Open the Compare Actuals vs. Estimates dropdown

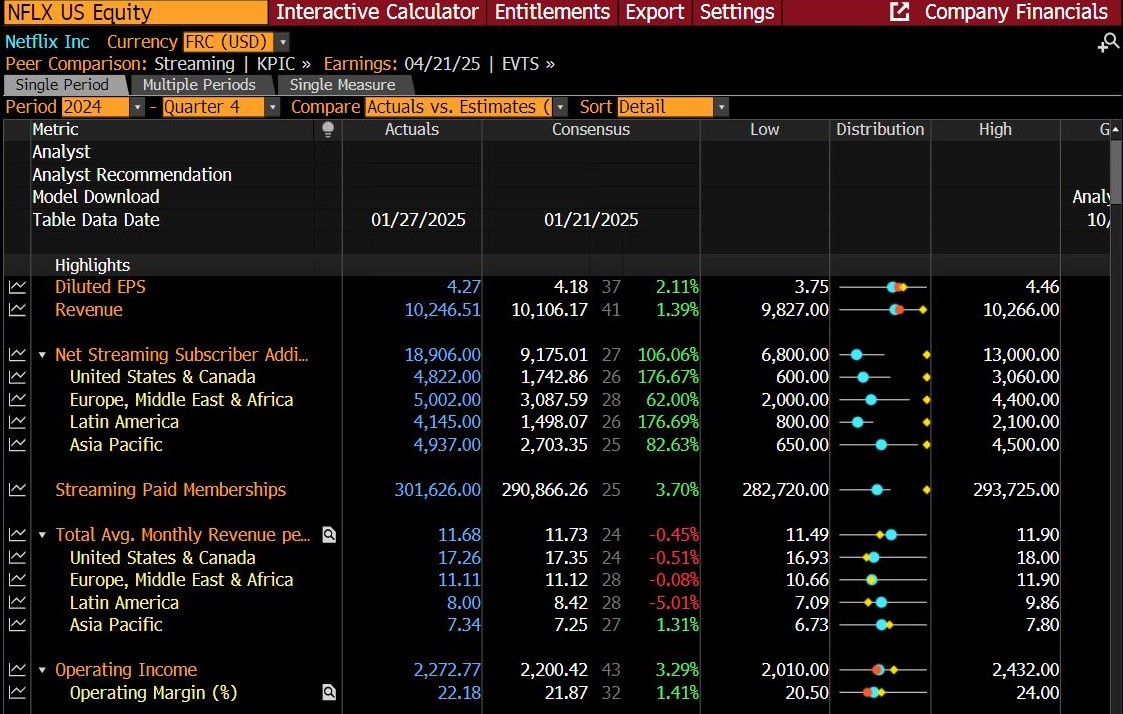click(562, 106)
